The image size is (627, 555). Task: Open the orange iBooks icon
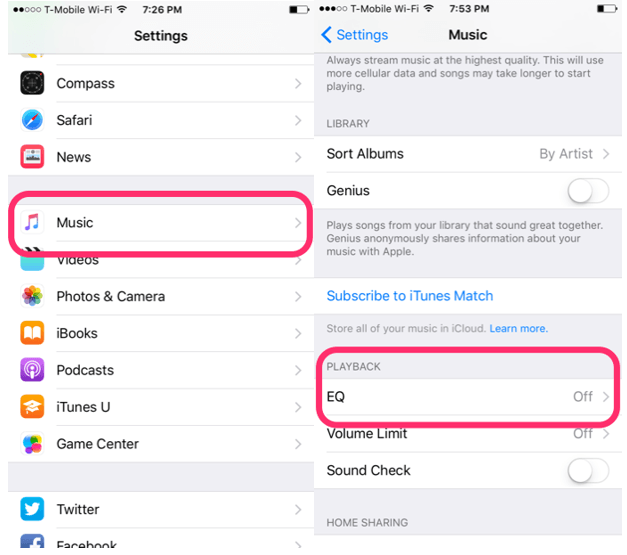point(32,333)
